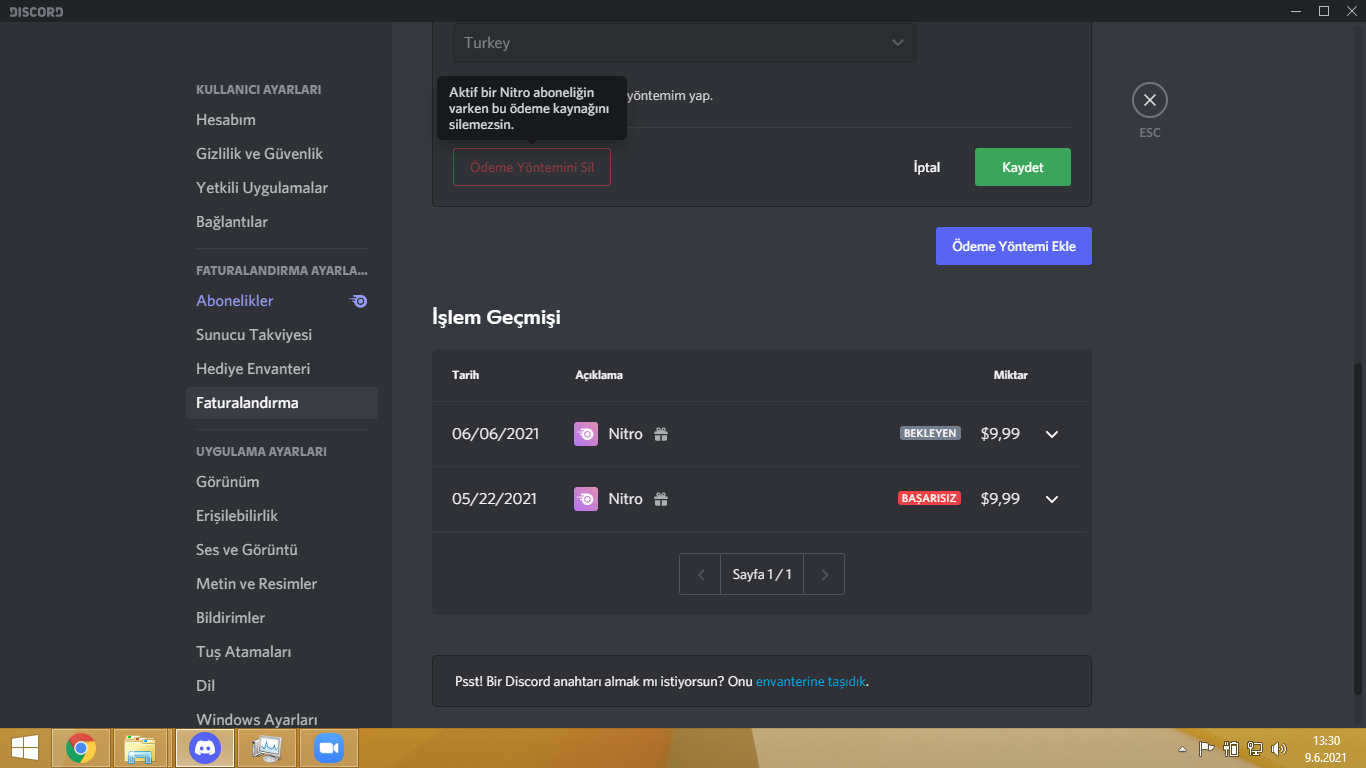Go to the previous transaction page arrow

700,575
